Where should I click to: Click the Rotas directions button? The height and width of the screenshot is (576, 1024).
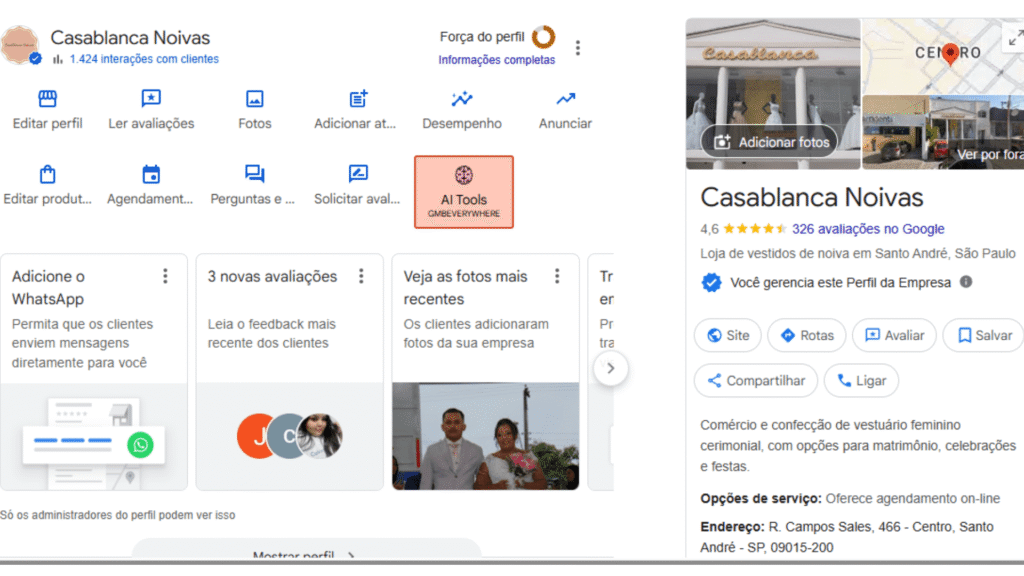coord(807,335)
